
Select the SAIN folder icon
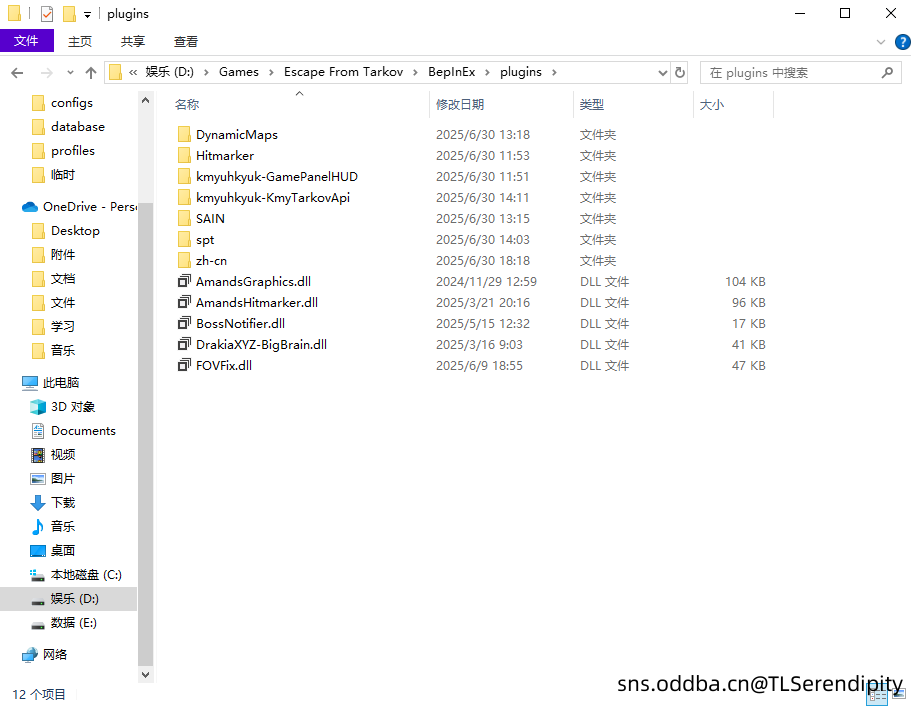pos(184,218)
